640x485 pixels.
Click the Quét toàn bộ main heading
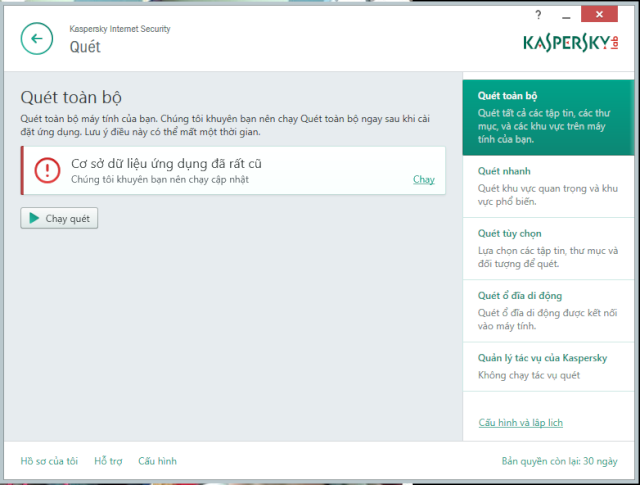[x=71, y=98]
